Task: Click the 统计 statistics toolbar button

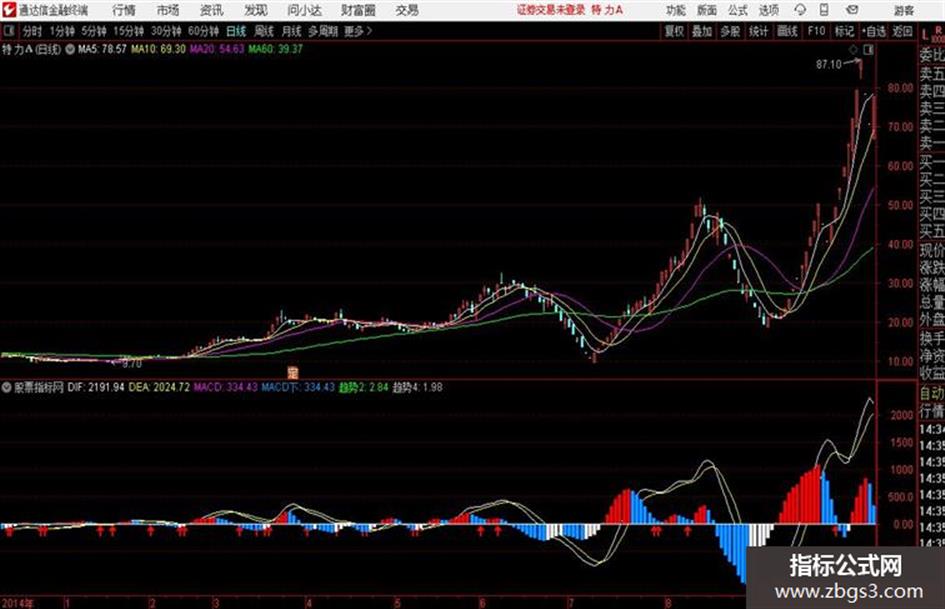Action: 759,31
